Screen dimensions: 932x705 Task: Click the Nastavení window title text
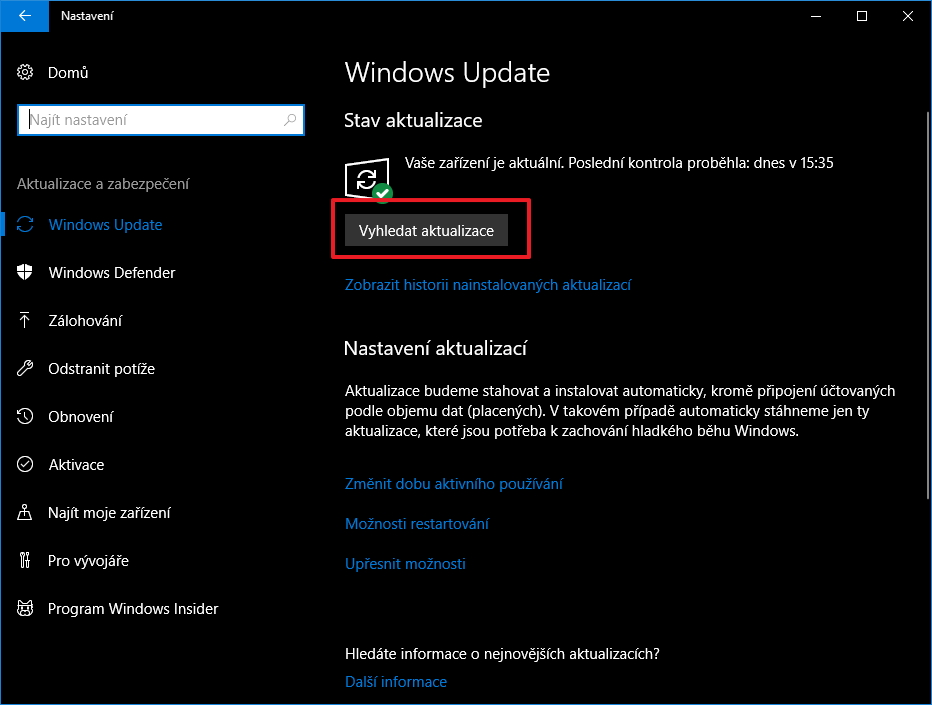(x=87, y=16)
